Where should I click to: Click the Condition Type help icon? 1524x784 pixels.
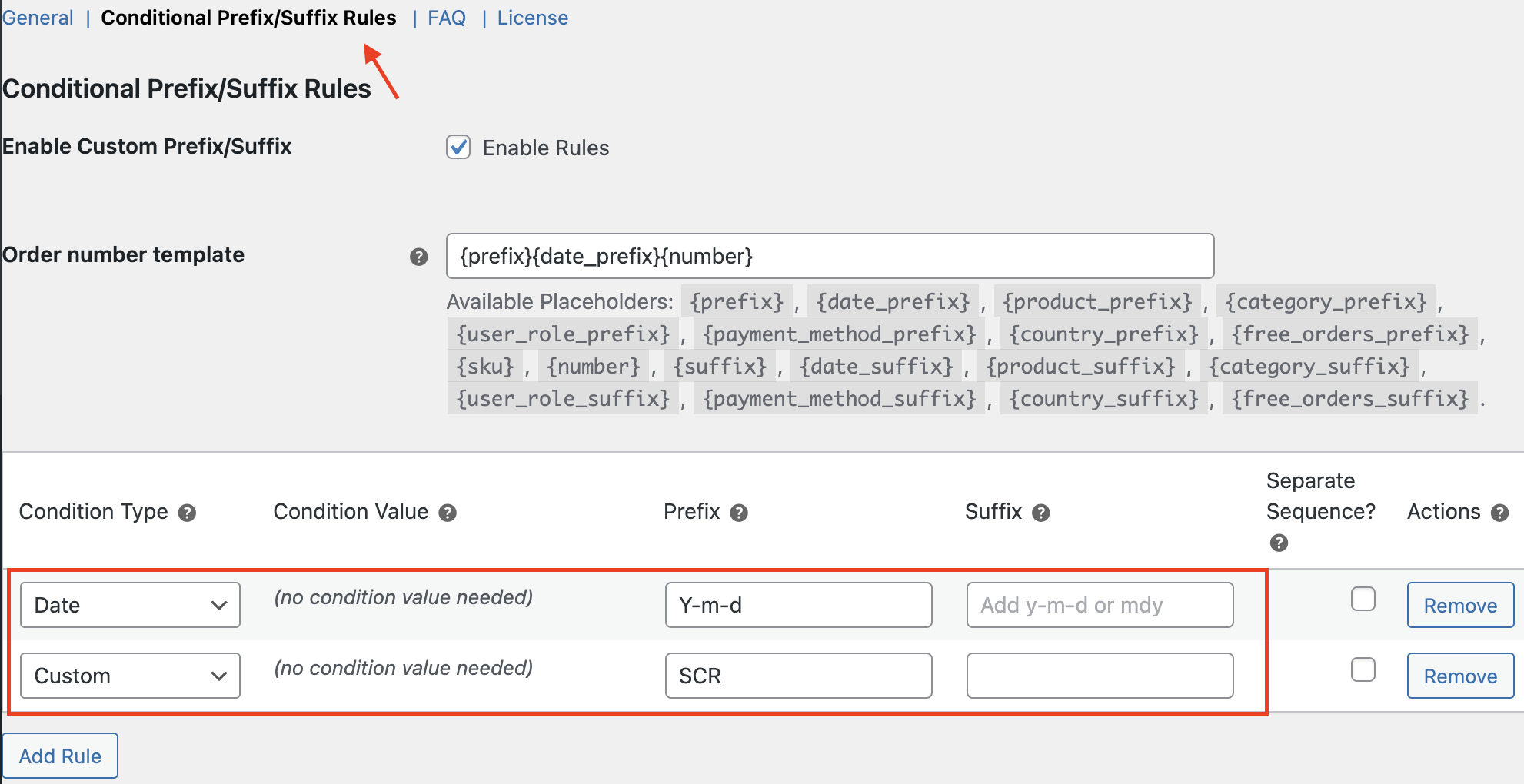pos(187,513)
